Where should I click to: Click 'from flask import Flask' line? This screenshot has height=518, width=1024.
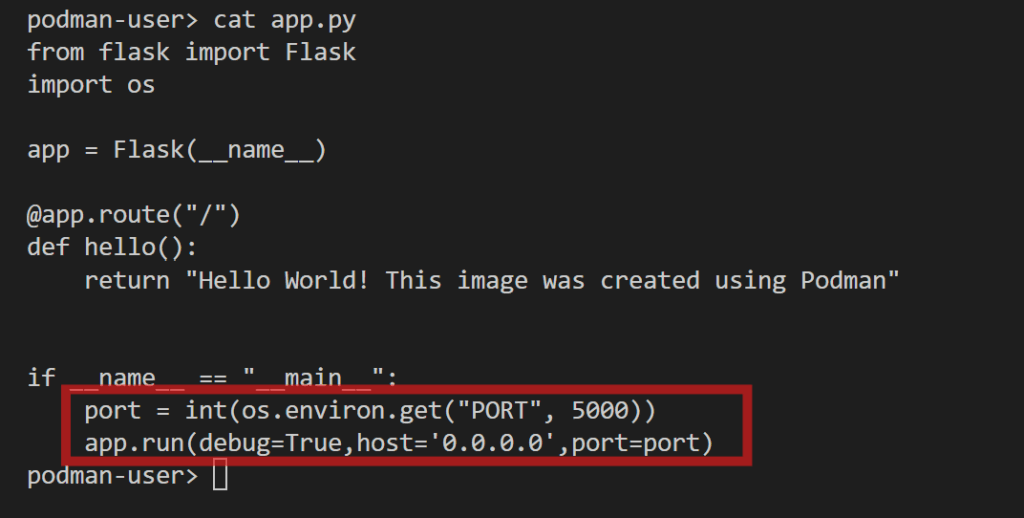click(x=191, y=52)
